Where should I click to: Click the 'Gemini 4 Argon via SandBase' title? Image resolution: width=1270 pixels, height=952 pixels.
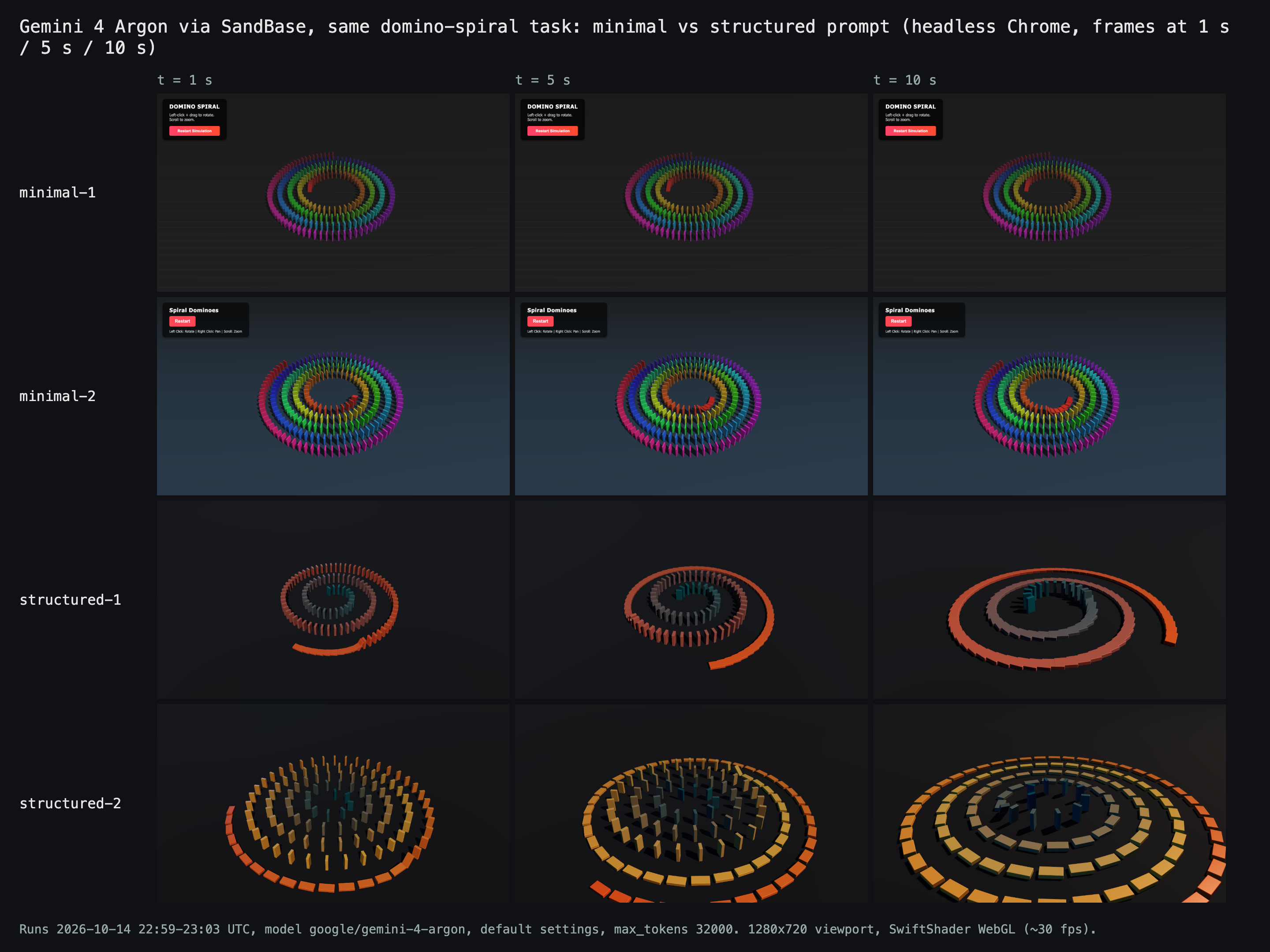coord(163,26)
